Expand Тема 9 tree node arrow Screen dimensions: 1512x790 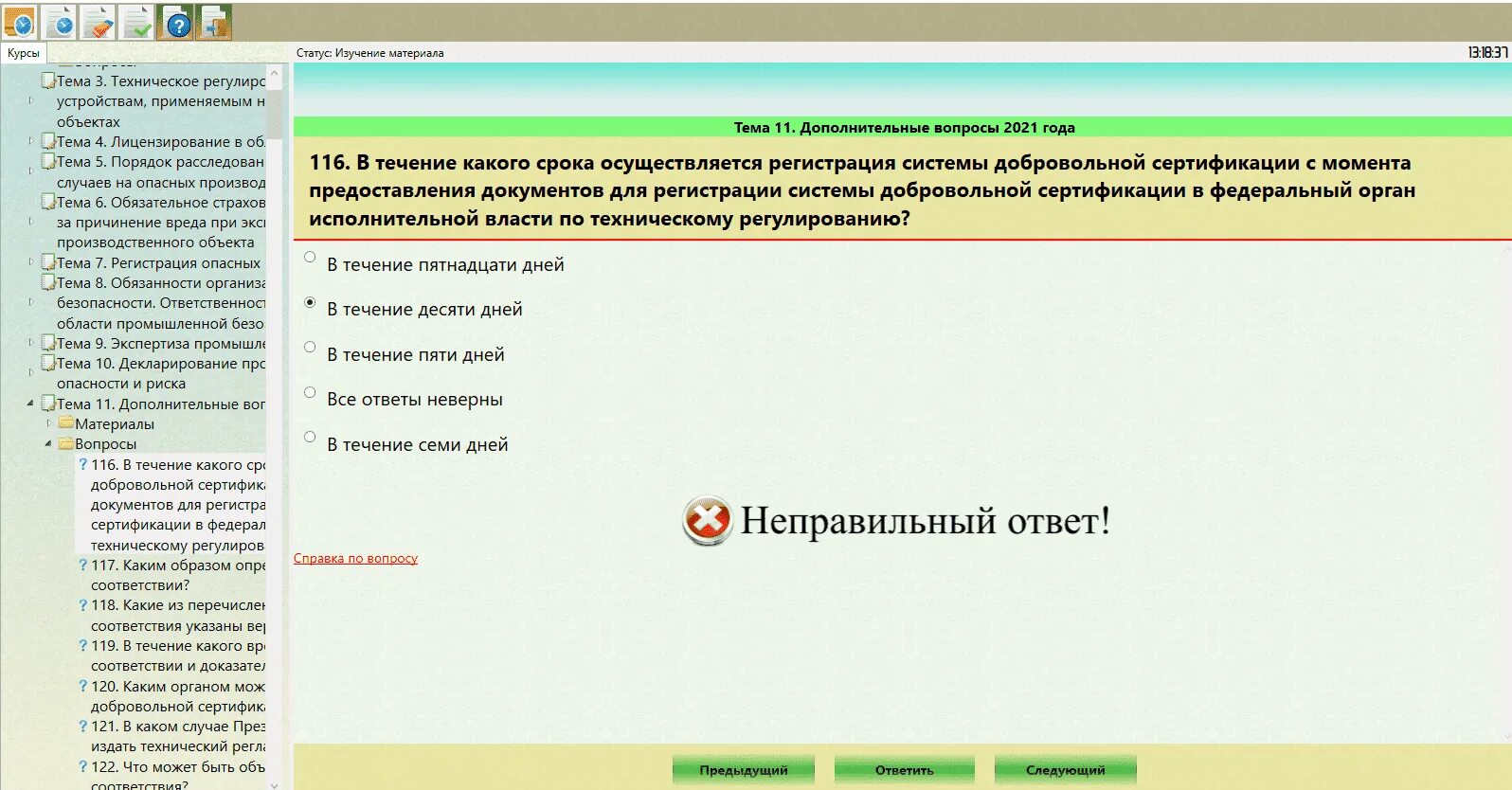[30, 342]
